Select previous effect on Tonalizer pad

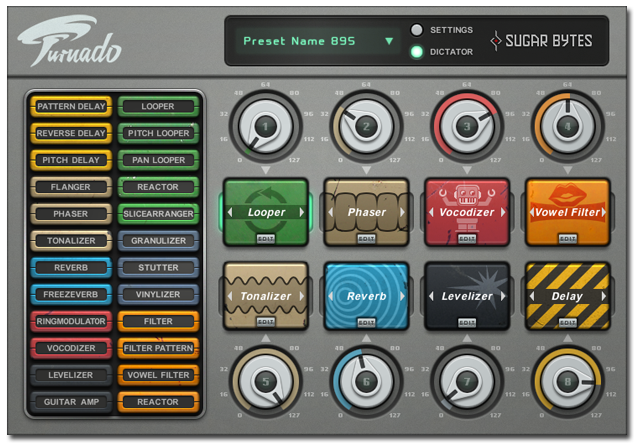tap(230, 296)
